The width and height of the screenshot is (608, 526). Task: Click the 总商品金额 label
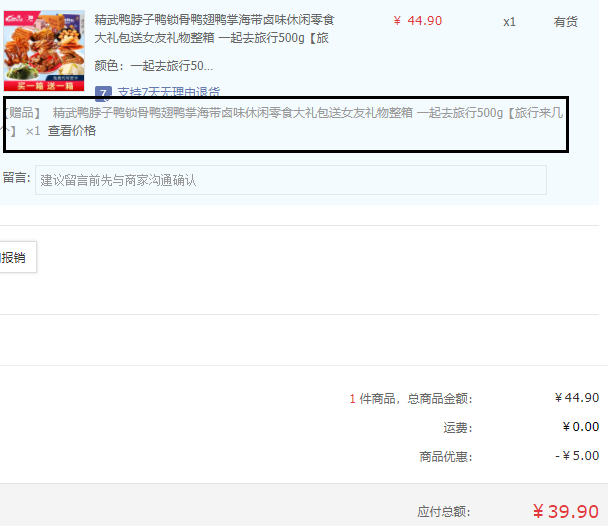pos(438,398)
